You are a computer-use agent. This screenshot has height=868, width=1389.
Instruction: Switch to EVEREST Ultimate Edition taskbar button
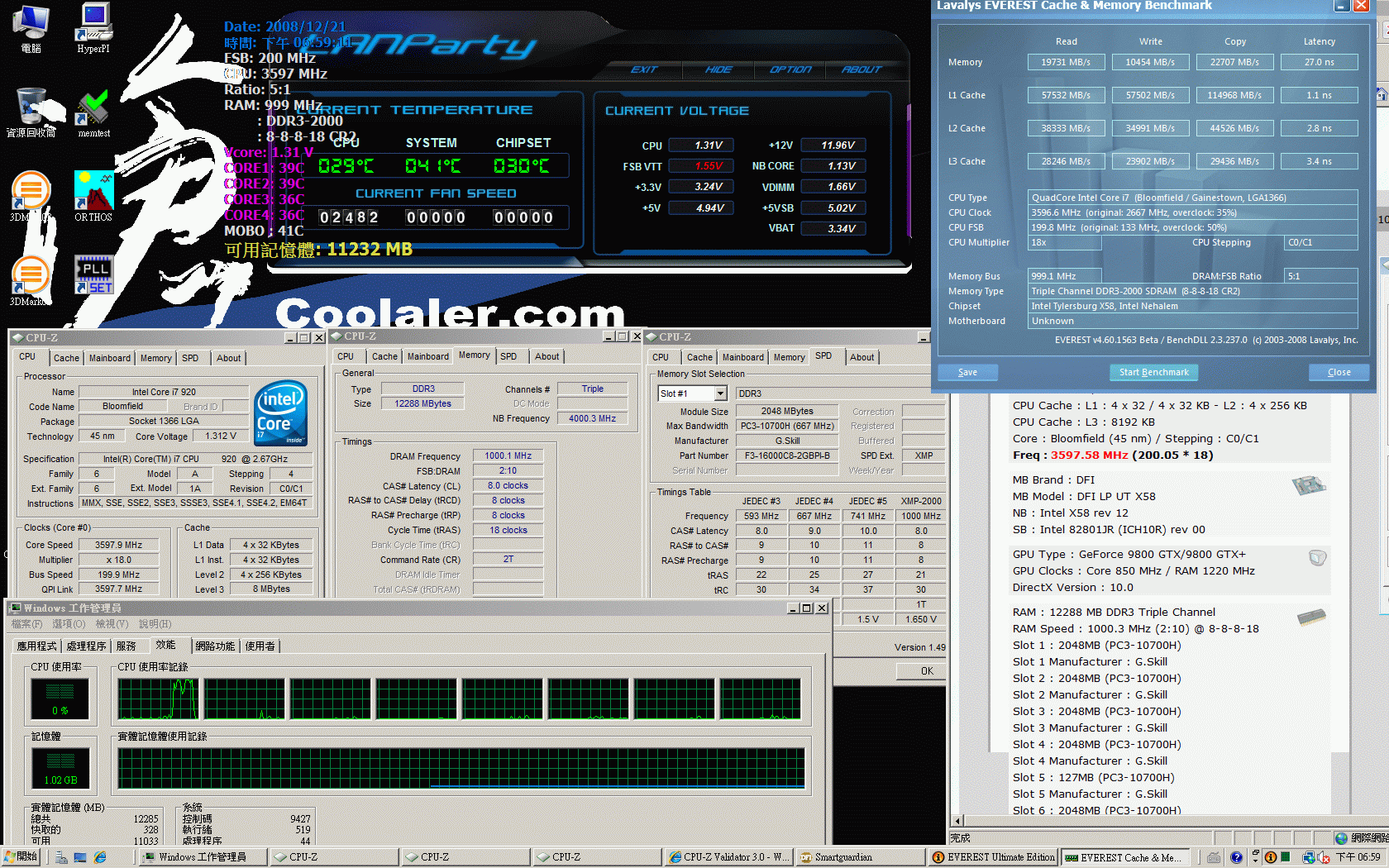pyautogui.click(x=993, y=857)
